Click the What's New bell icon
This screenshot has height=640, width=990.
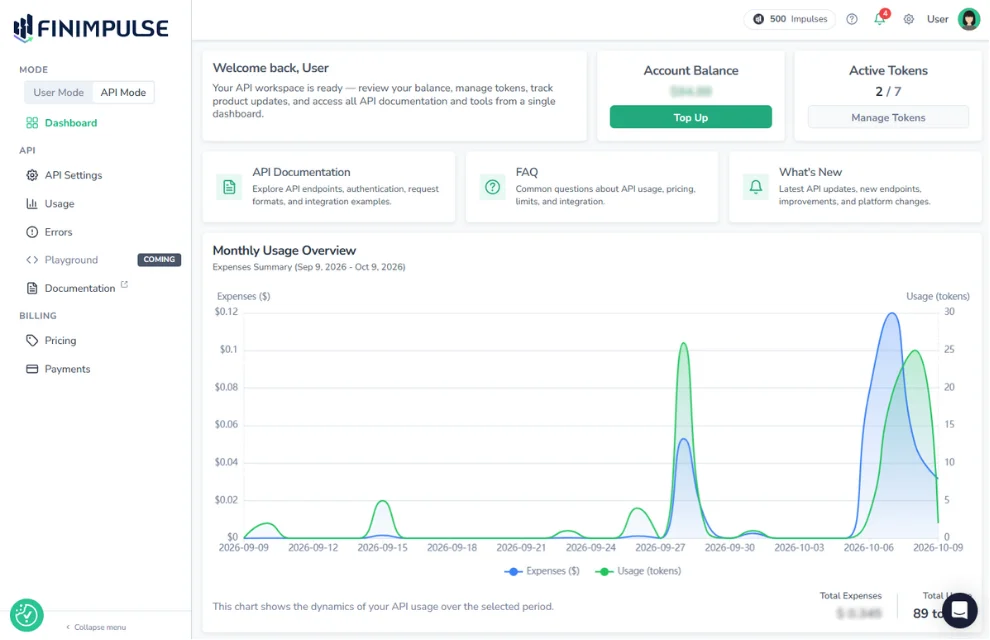pos(756,187)
